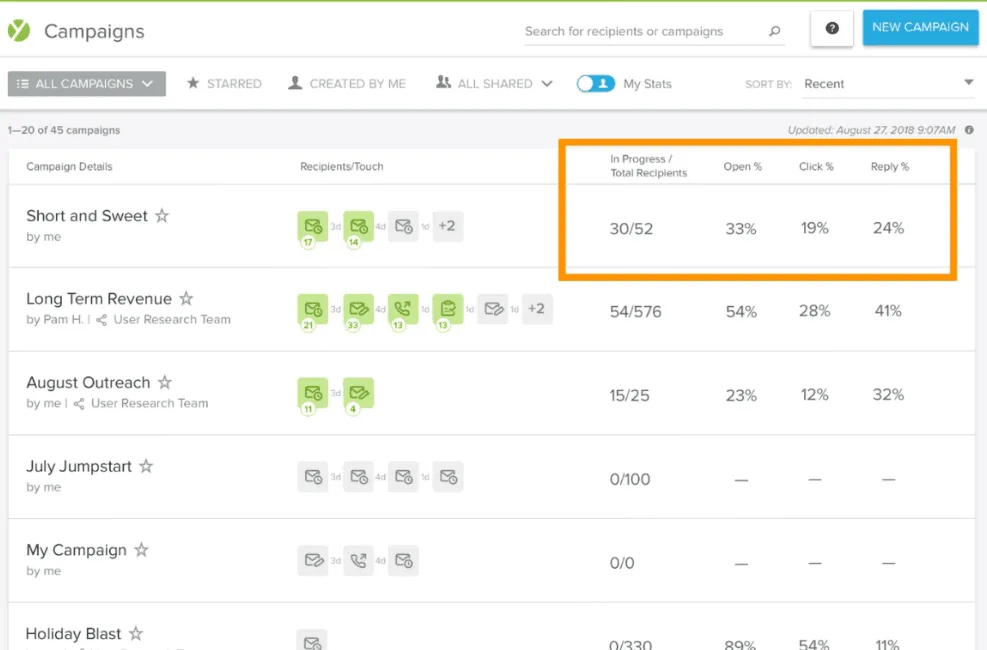Viewport: 987px width, 650px height.
Task: Open help via the question mark icon
Action: 831,28
